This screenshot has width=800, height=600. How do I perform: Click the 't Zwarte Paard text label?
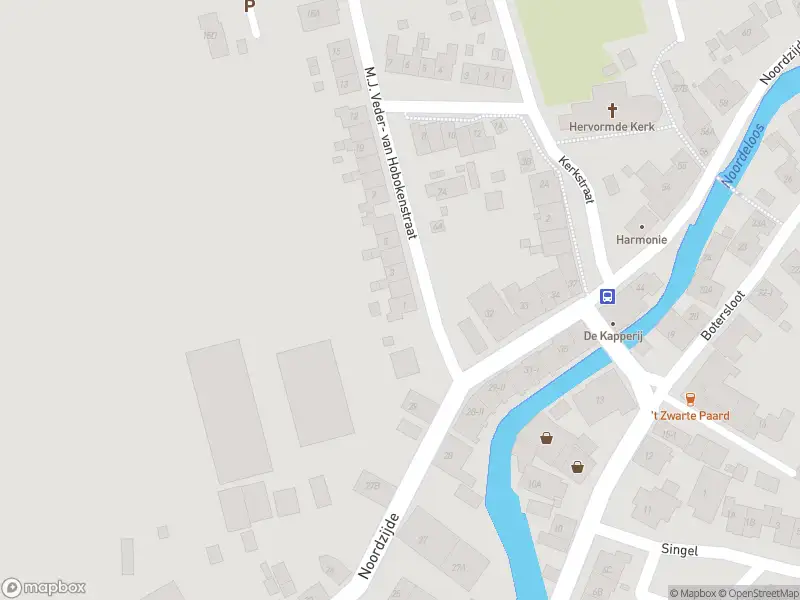690,415
